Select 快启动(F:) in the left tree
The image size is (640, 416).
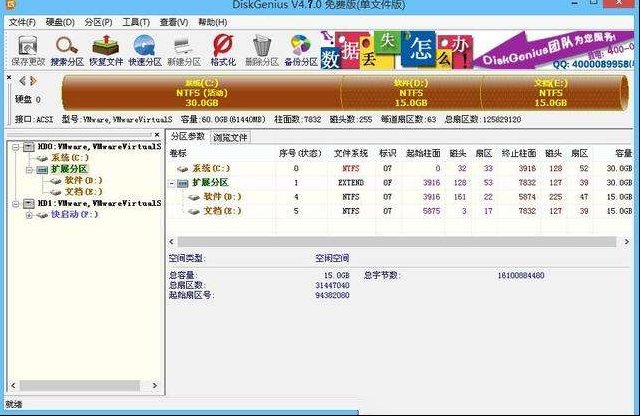[x=74, y=214]
